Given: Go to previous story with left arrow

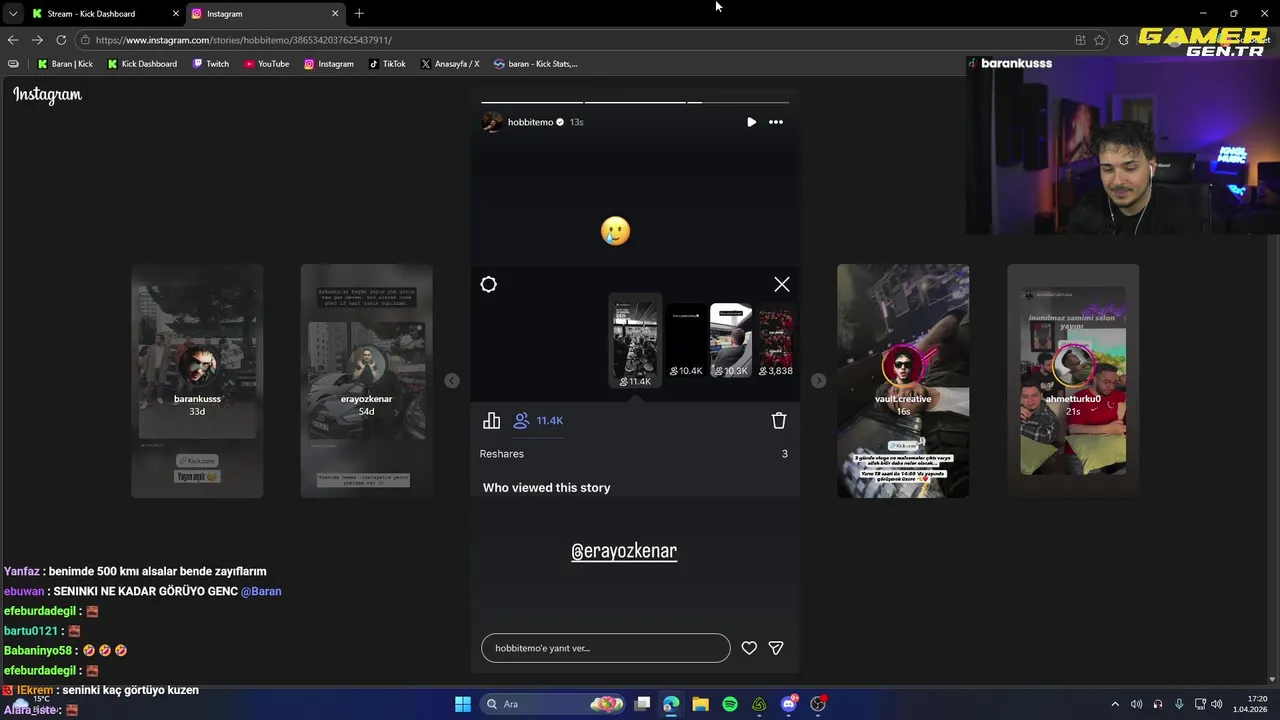Looking at the screenshot, I should [x=452, y=380].
